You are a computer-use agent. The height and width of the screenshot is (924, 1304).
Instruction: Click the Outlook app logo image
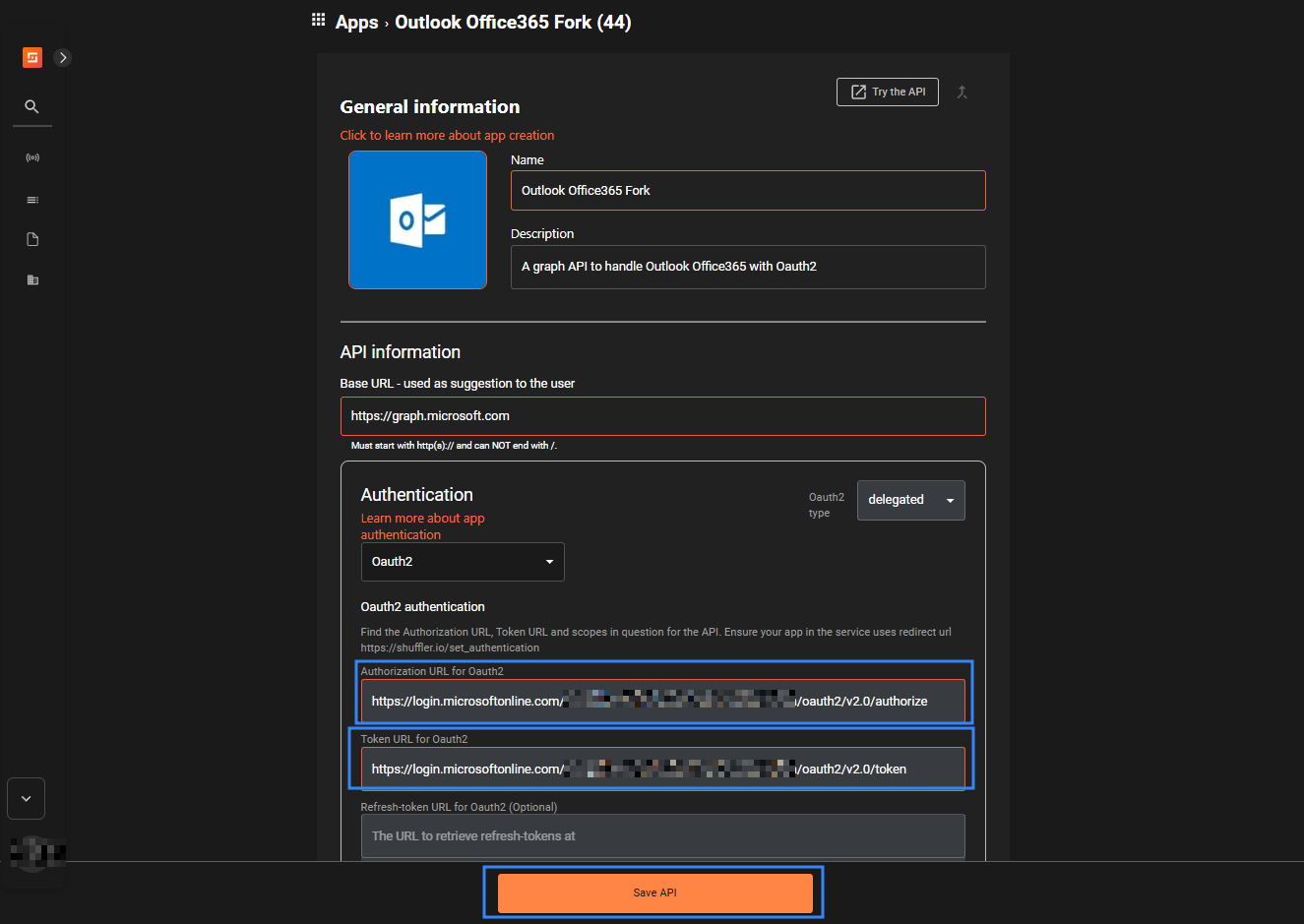pos(417,219)
